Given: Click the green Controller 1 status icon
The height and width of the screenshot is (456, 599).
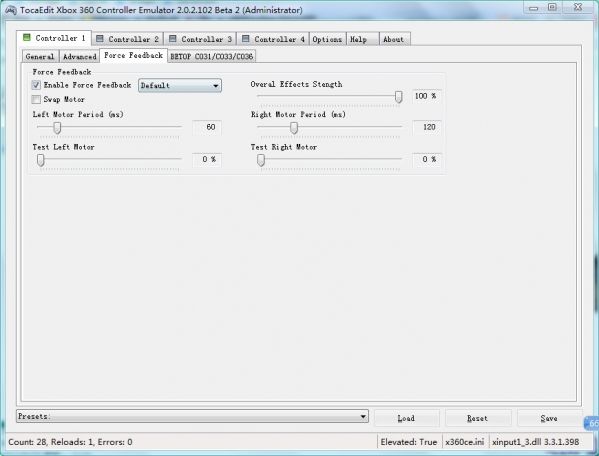Looking at the screenshot, I should (x=26, y=37).
